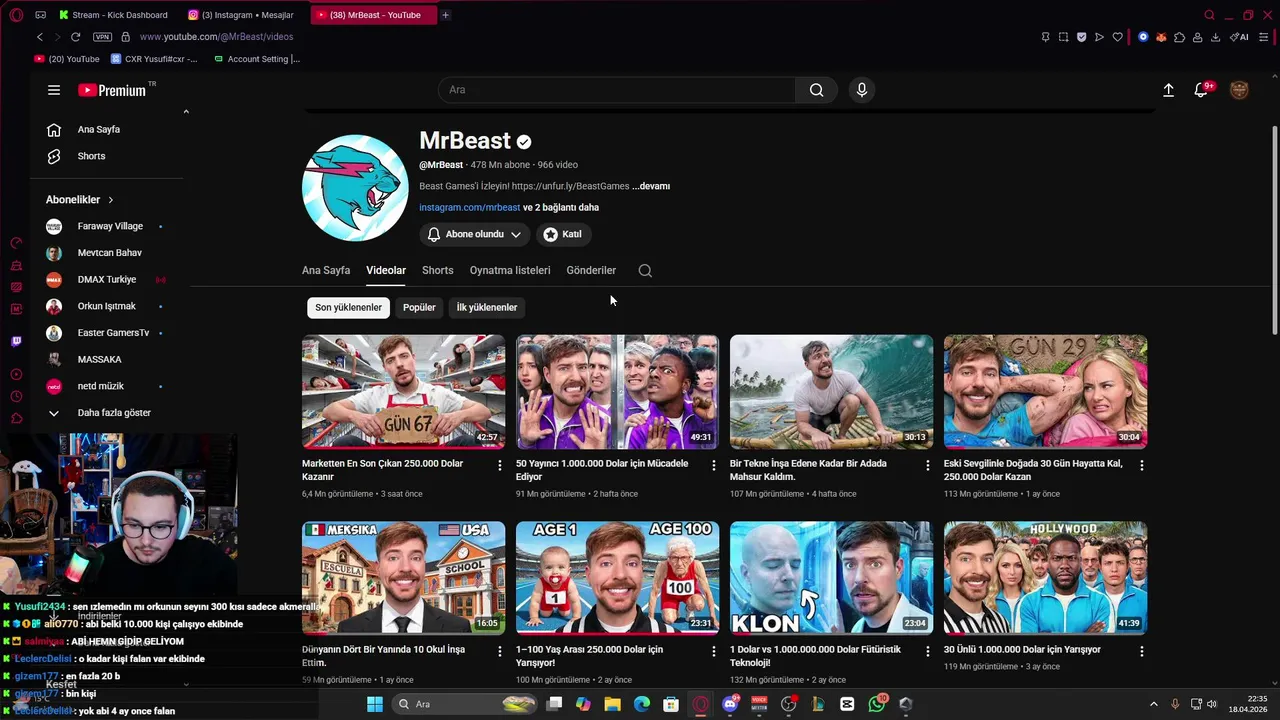Go to Ana Sayfa in the sidebar
Viewport: 1280px width, 720px height.
[100, 129]
